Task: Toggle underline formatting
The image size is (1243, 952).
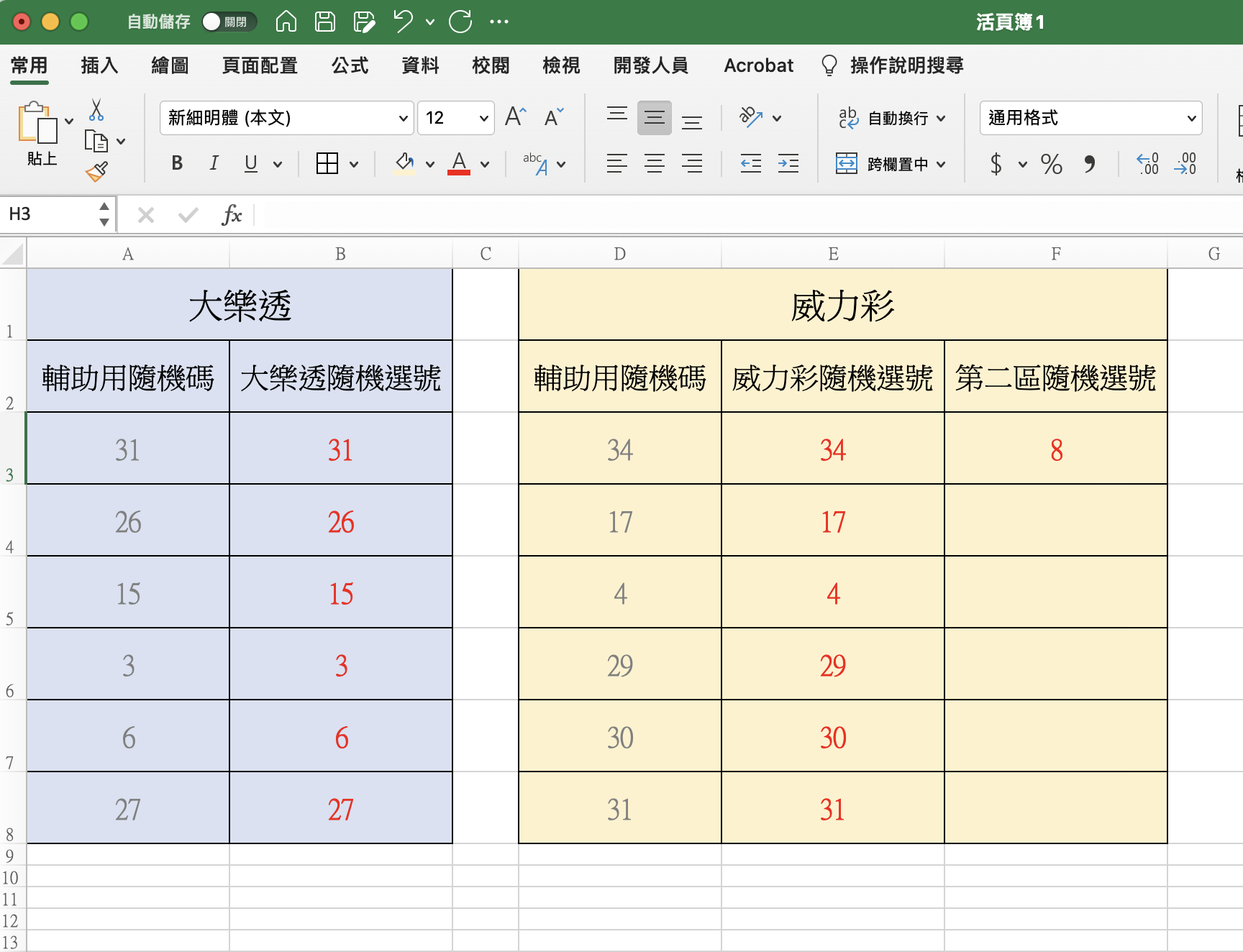Action: [251, 163]
